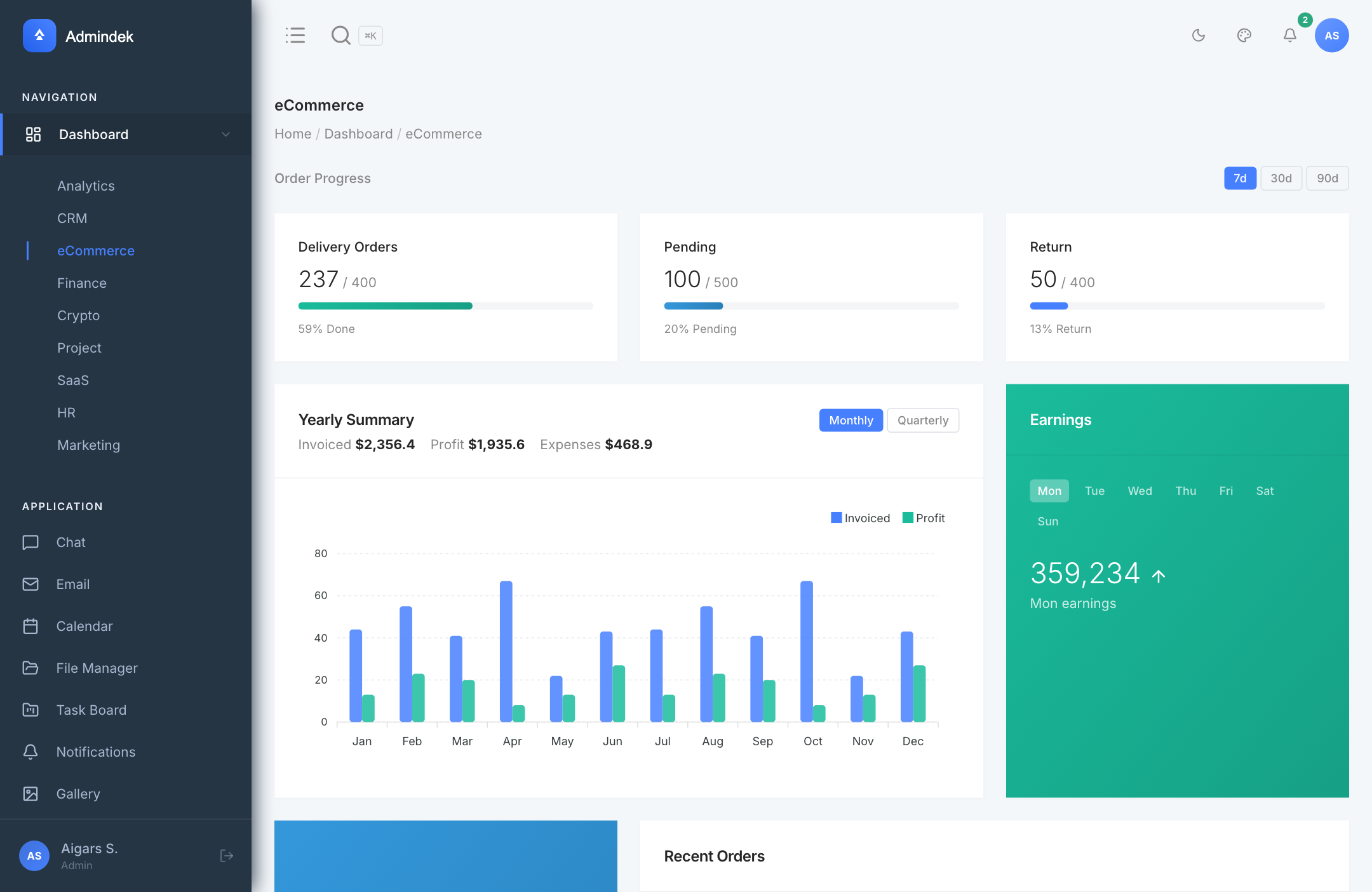
Task: Open the theme palette picker
Action: (x=1244, y=36)
